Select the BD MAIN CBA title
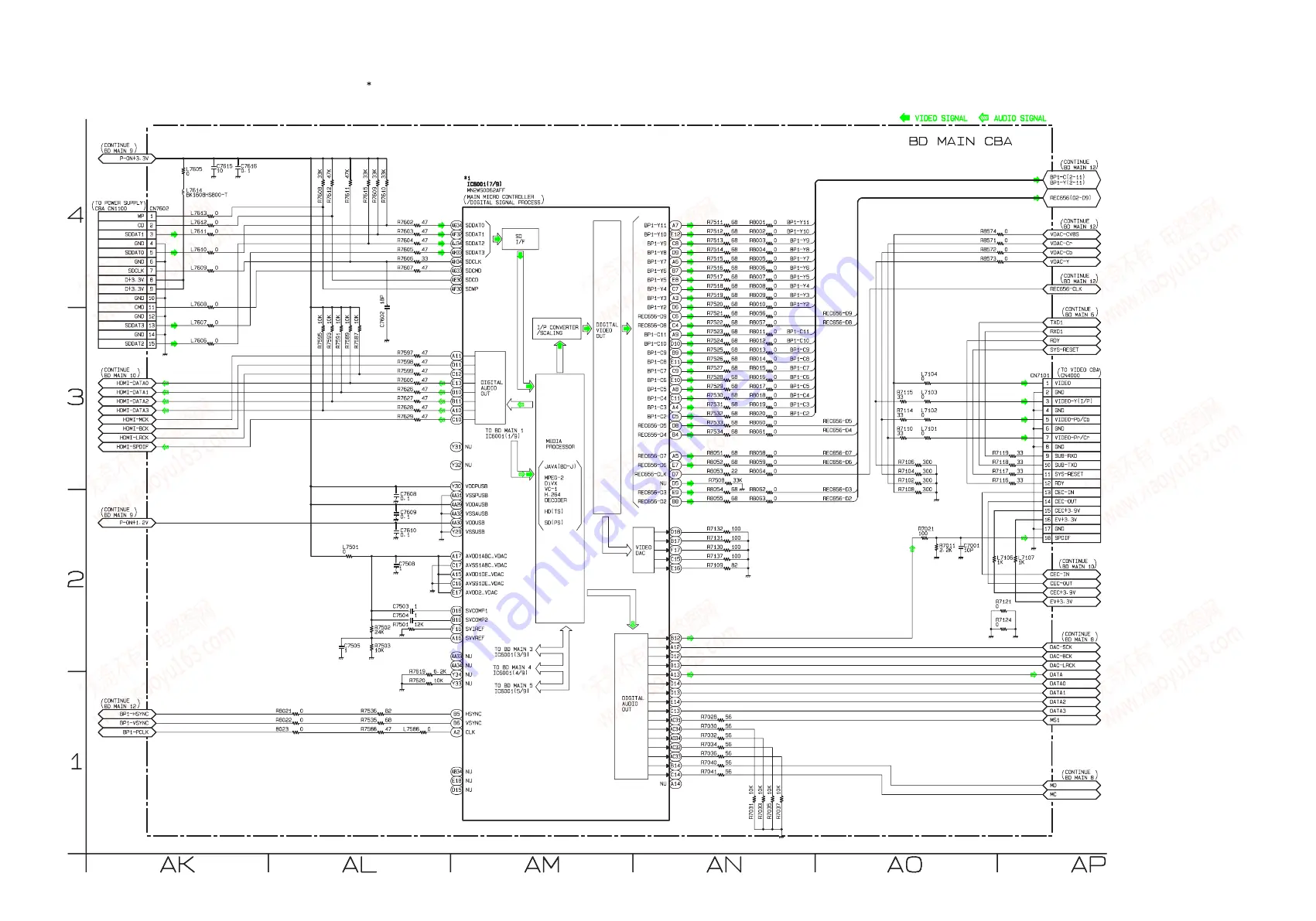Image resolution: width=1316 pixels, height=921 pixels. 959,141
